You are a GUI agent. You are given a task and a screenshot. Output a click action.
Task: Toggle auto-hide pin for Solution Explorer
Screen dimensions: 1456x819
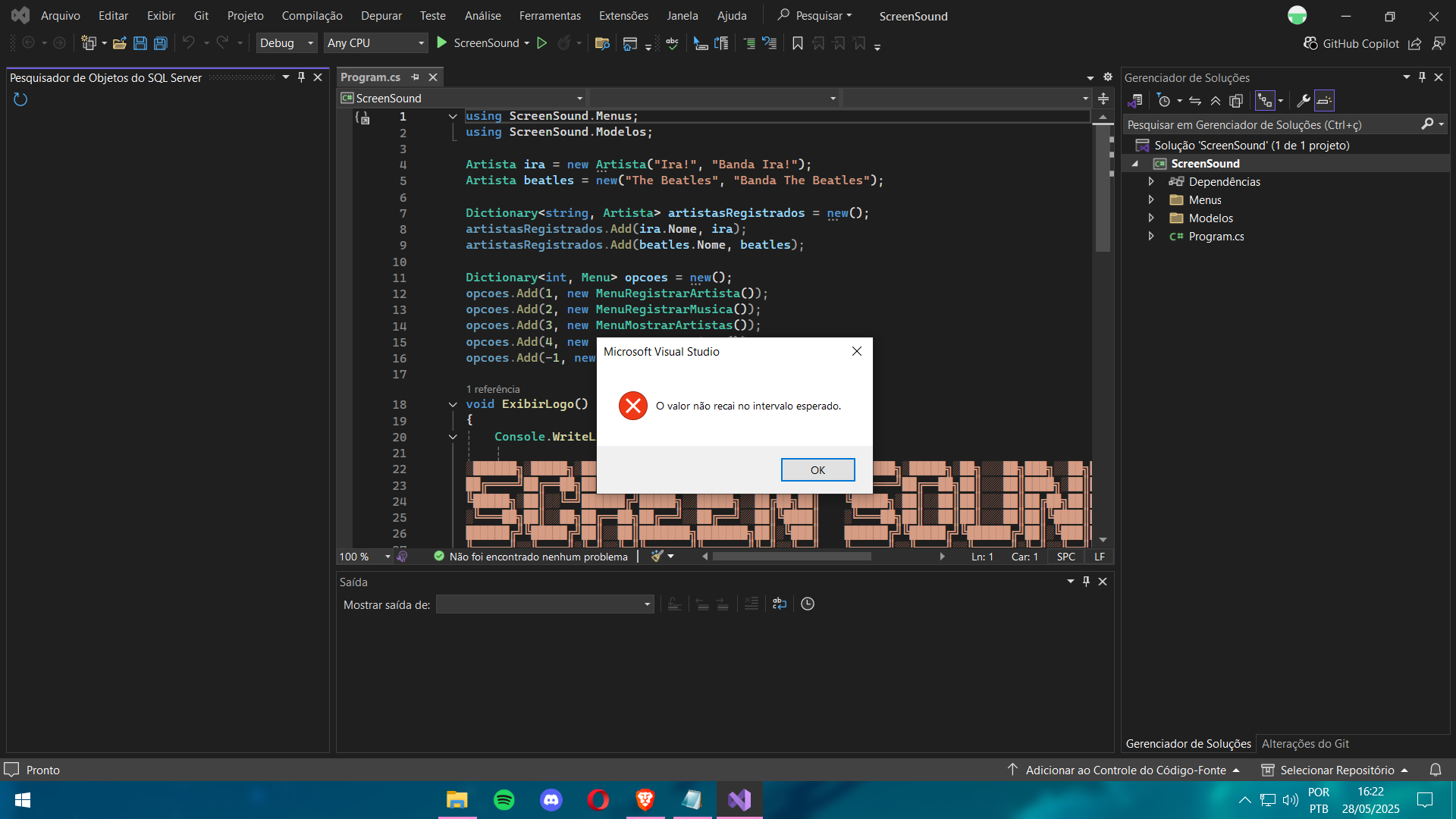(1422, 77)
